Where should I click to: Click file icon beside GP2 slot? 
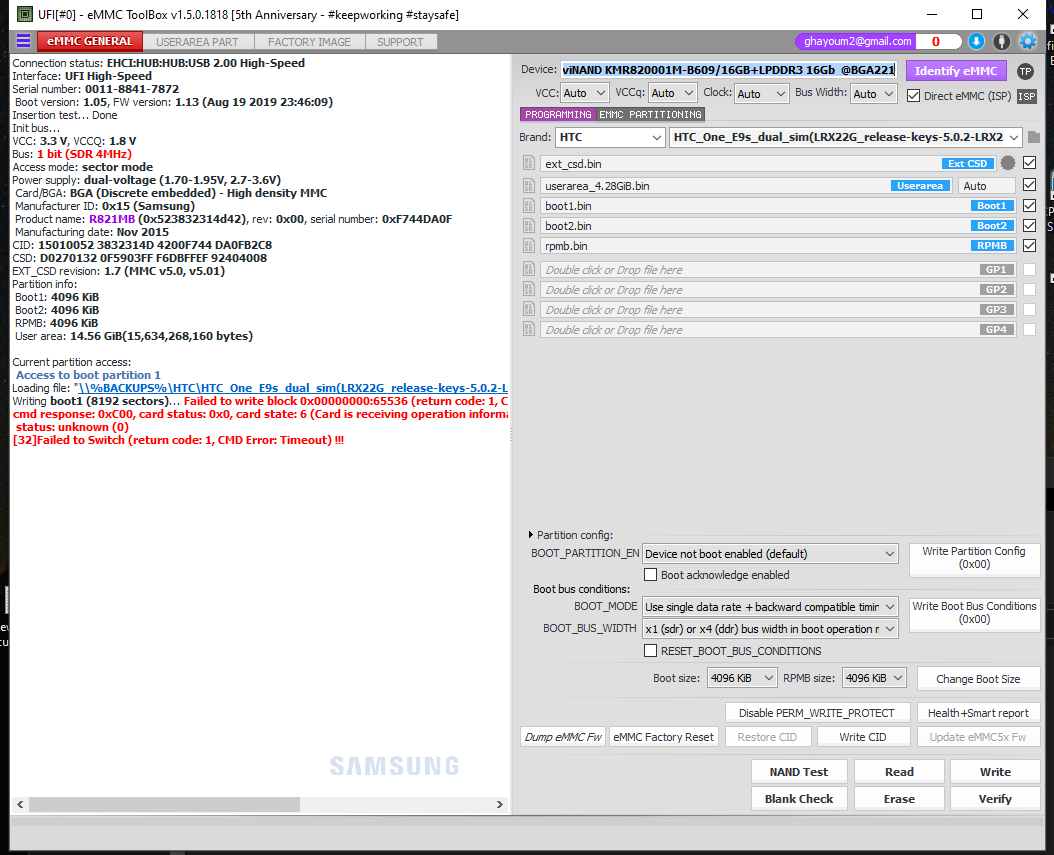[x=529, y=290]
